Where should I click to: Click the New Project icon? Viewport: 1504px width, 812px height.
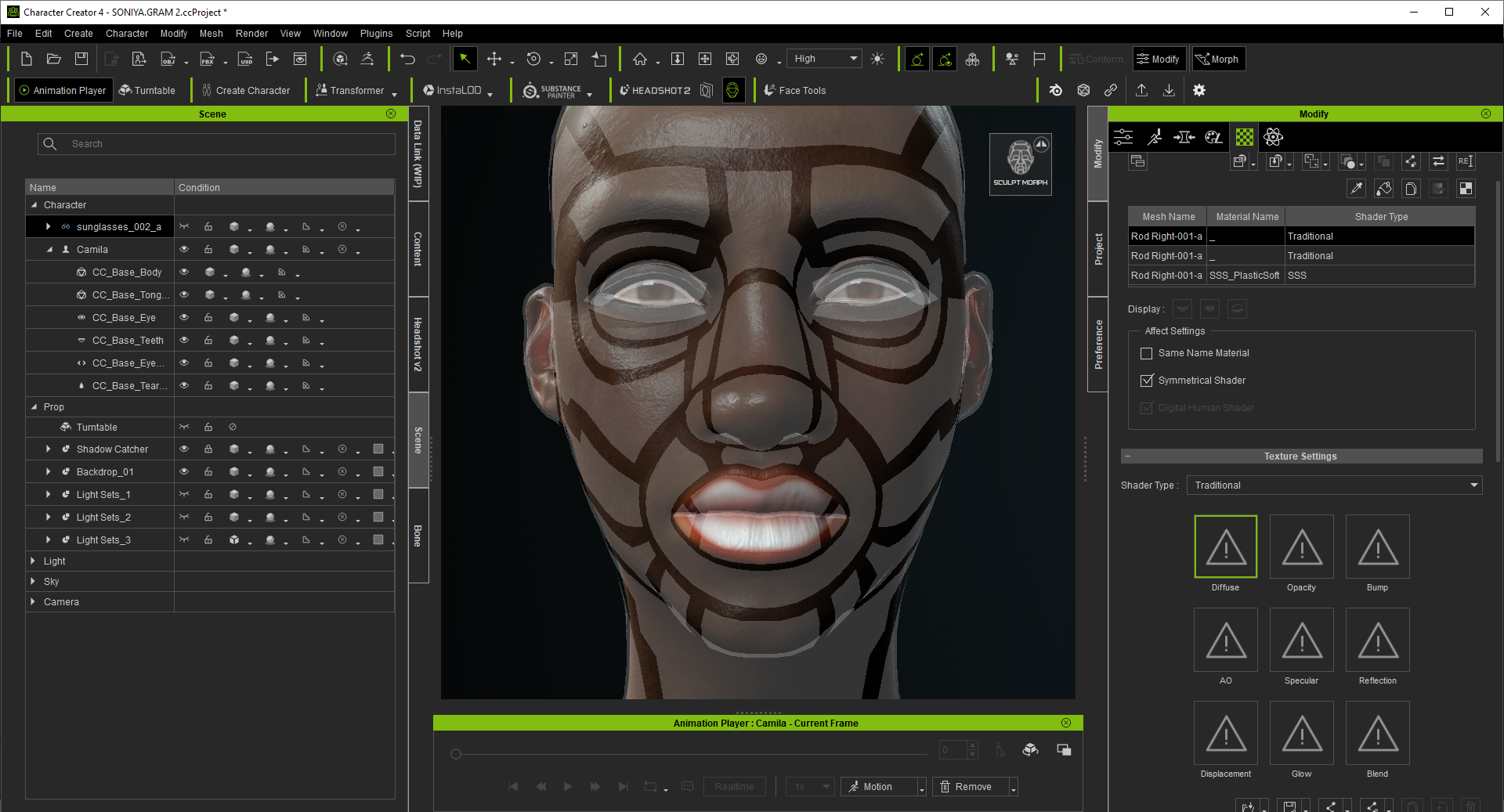click(26, 59)
